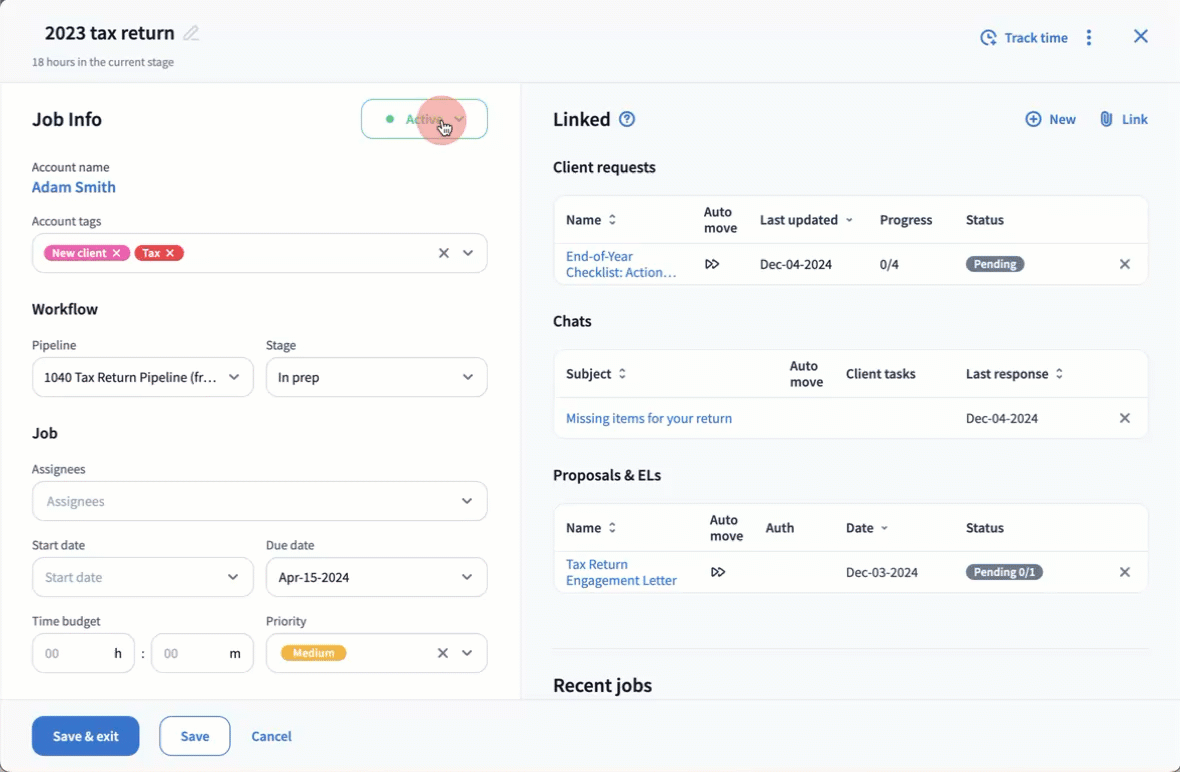Screen dimensions: 1180x772
Task: Click the Linked help question mark icon
Action: (627, 119)
